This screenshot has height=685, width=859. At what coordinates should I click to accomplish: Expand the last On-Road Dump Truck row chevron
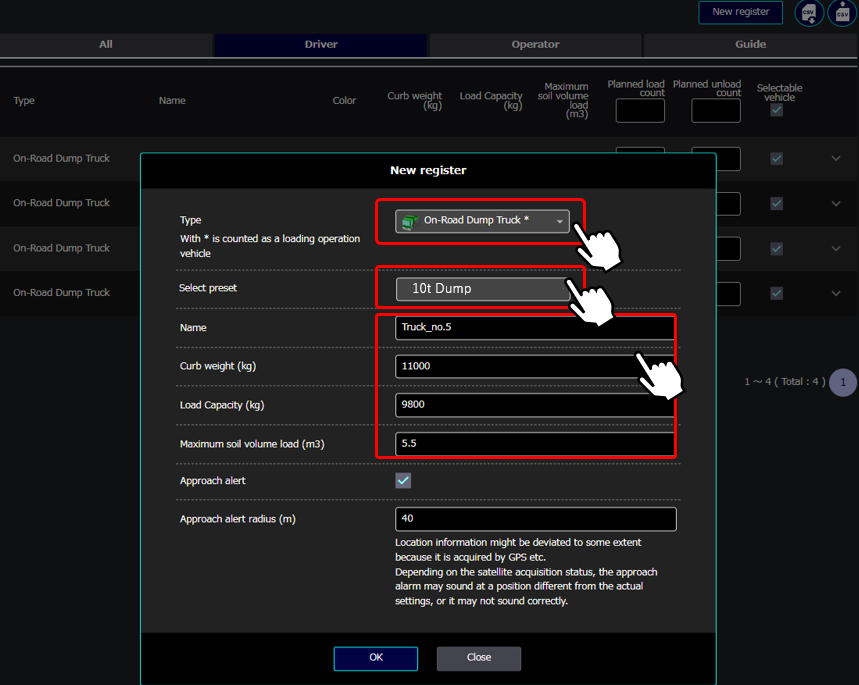836,293
